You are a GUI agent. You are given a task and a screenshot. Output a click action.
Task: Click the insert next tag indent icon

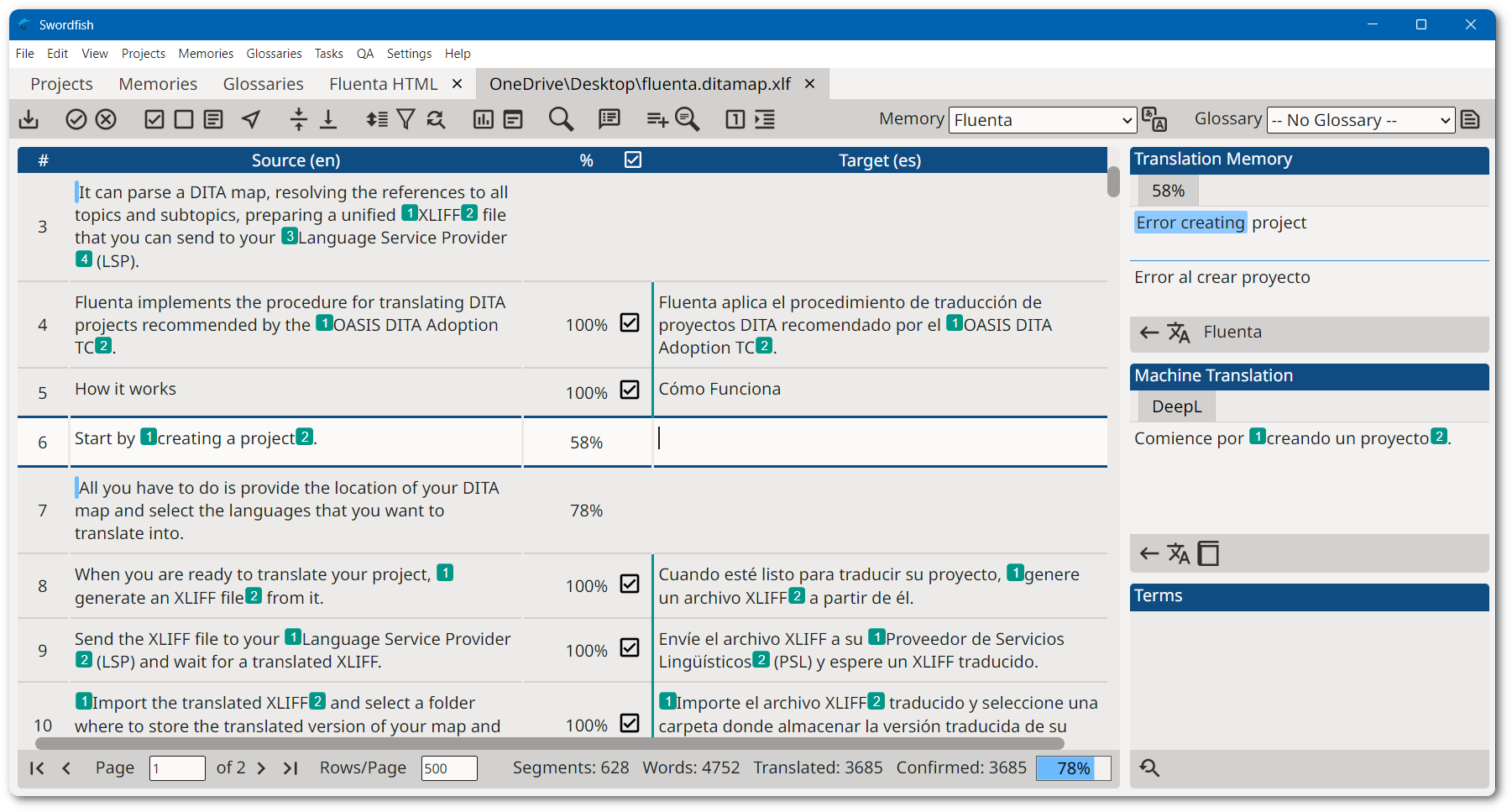(765, 119)
